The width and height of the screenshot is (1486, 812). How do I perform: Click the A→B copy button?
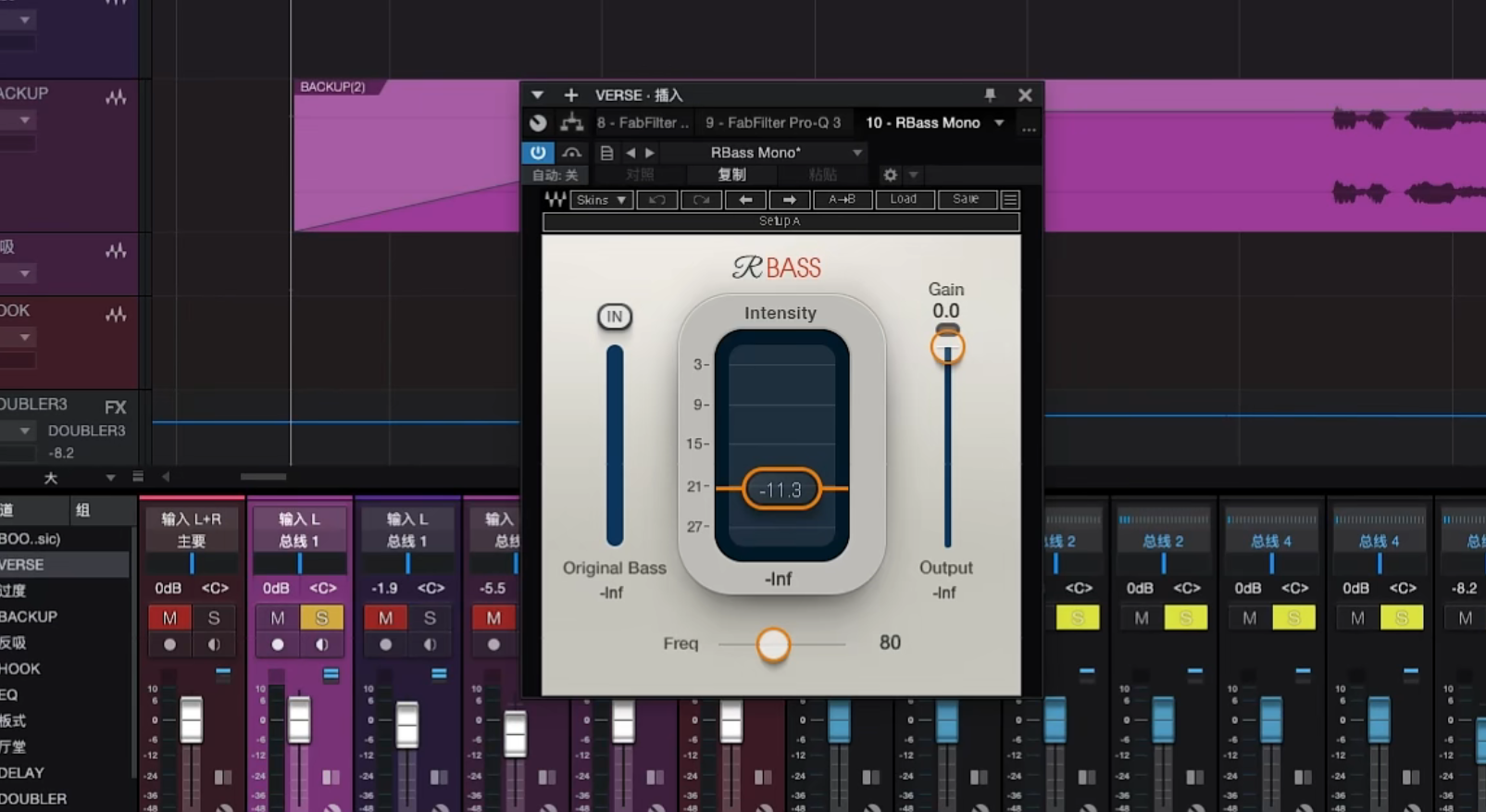point(842,199)
